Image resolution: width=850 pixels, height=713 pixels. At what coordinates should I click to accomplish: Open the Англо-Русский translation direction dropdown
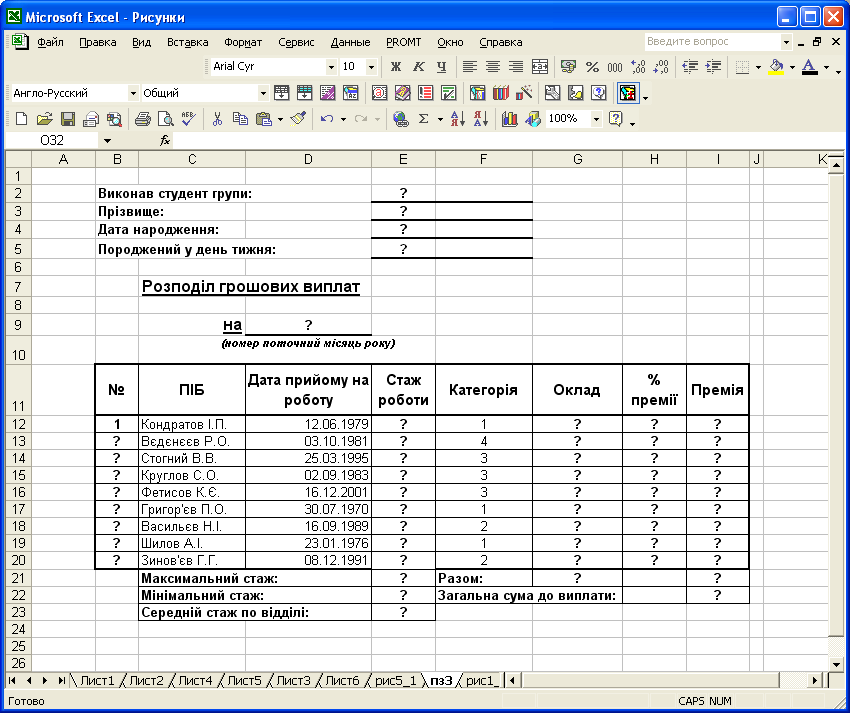click(133, 93)
